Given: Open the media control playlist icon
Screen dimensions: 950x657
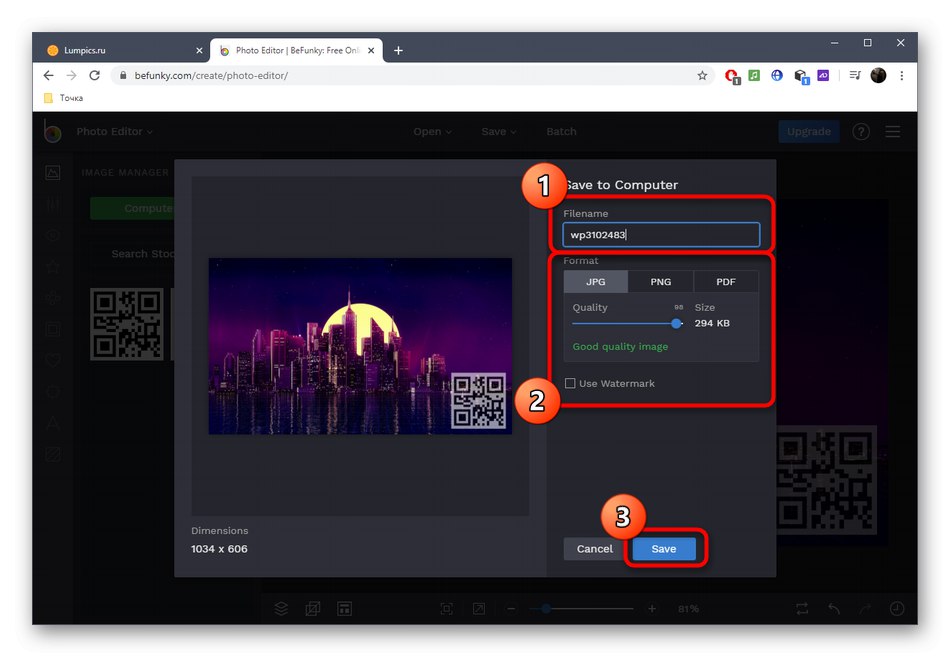Looking at the screenshot, I should [x=855, y=75].
